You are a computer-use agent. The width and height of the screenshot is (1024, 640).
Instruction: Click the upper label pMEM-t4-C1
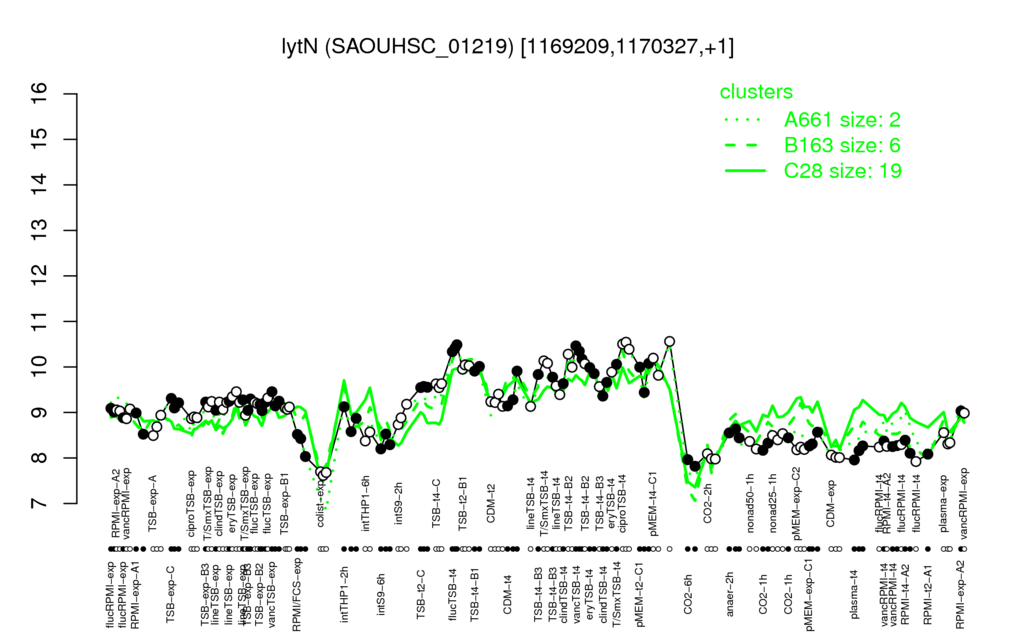[654, 505]
